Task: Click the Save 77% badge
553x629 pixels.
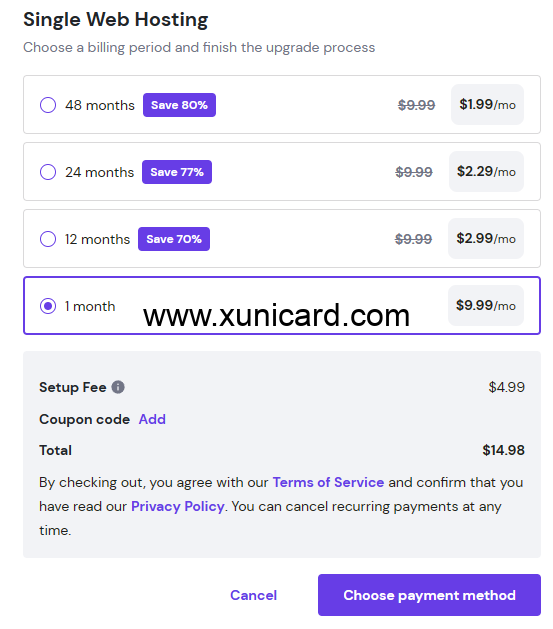Action: click(177, 172)
